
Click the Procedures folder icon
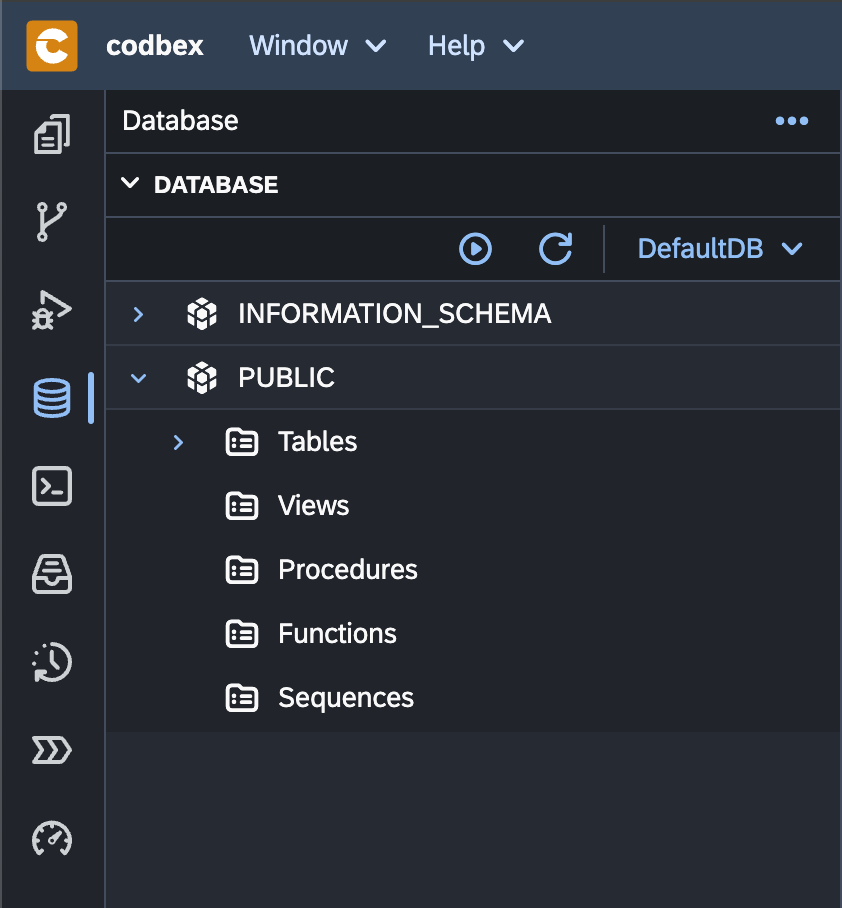(241, 570)
